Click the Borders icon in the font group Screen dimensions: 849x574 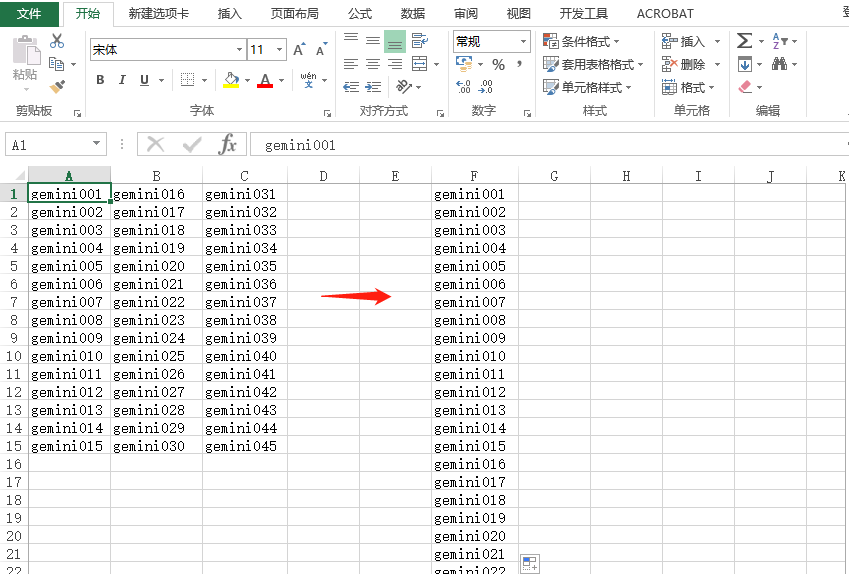187,80
